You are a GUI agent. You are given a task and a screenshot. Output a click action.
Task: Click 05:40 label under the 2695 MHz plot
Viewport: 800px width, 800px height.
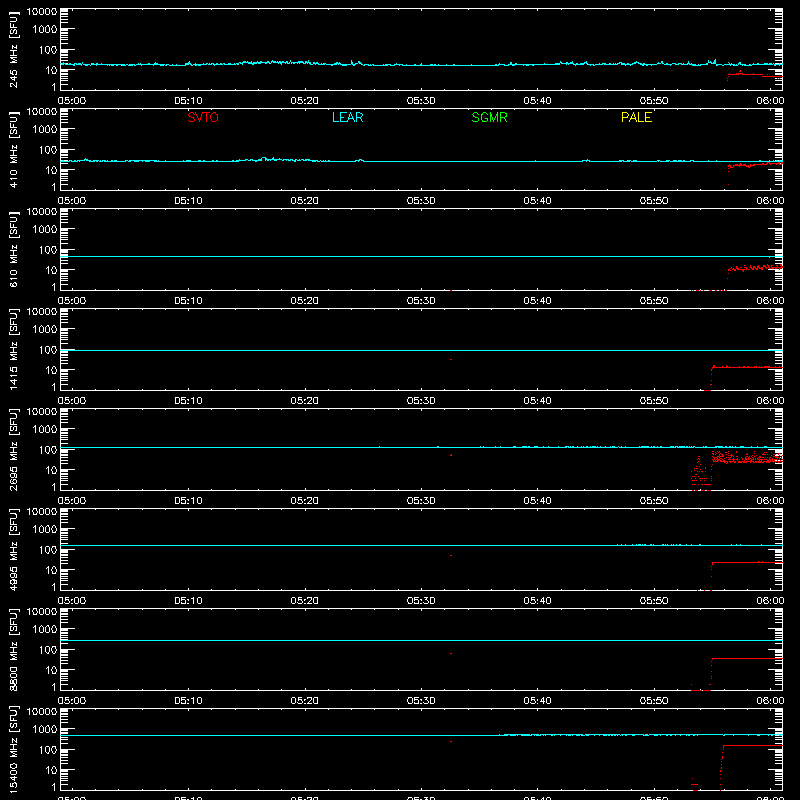pos(537,501)
